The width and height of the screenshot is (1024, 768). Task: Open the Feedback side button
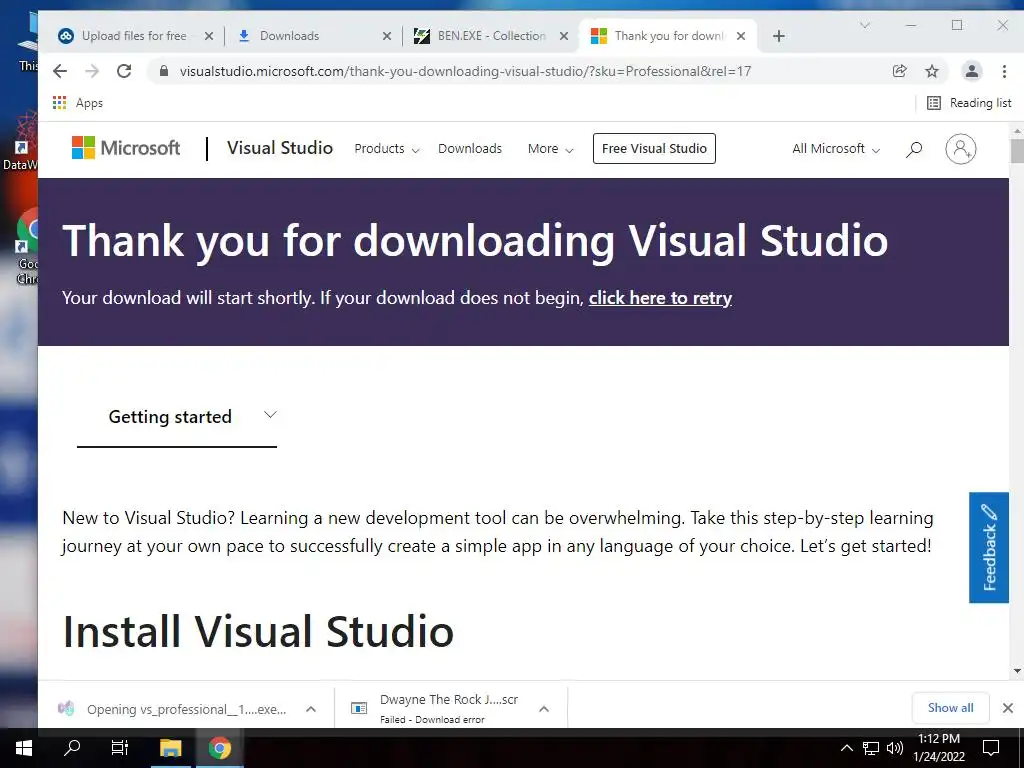click(x=989, y=547)
